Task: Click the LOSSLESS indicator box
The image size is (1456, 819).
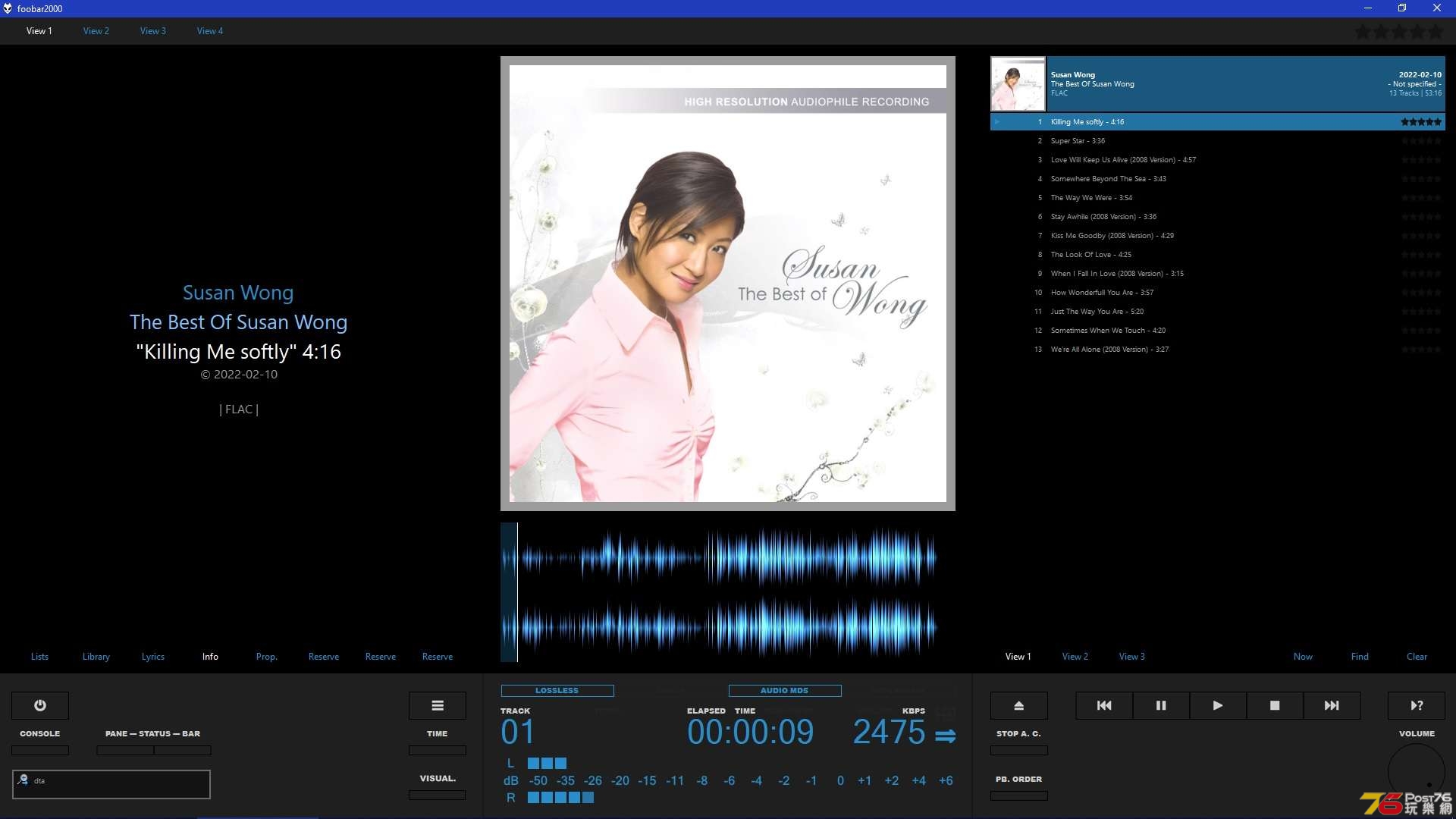Action: (557, 691)
